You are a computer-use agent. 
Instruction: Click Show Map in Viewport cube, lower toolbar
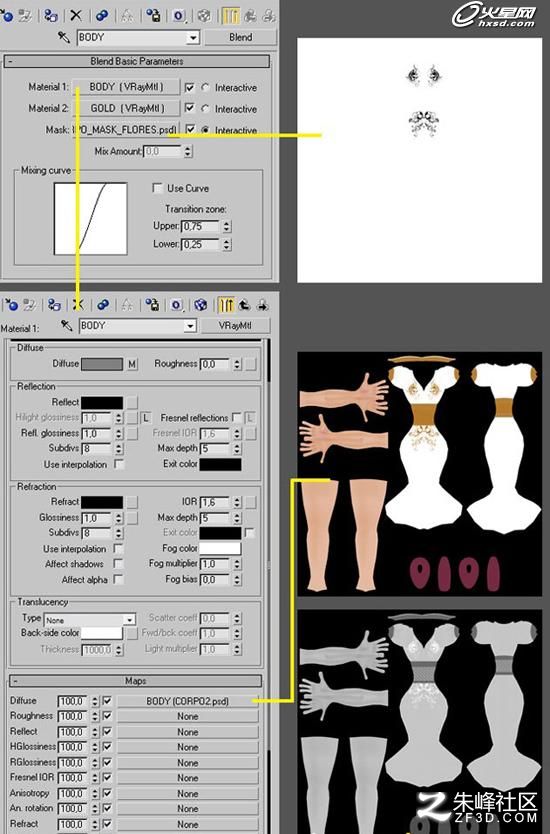[x=201, y=305]
